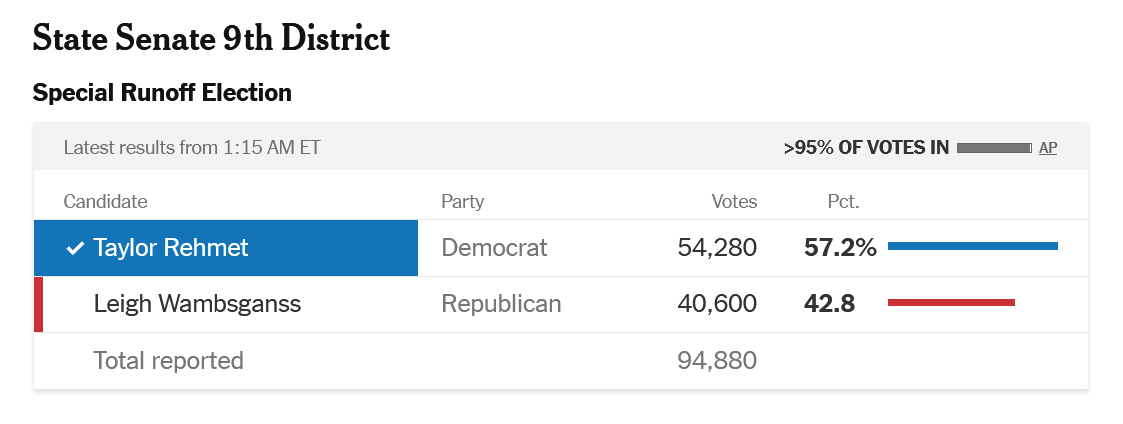Click Leigh Wambsganss's red percentage bar
Screen dimensions: 1123x424
tap(951, 302)
